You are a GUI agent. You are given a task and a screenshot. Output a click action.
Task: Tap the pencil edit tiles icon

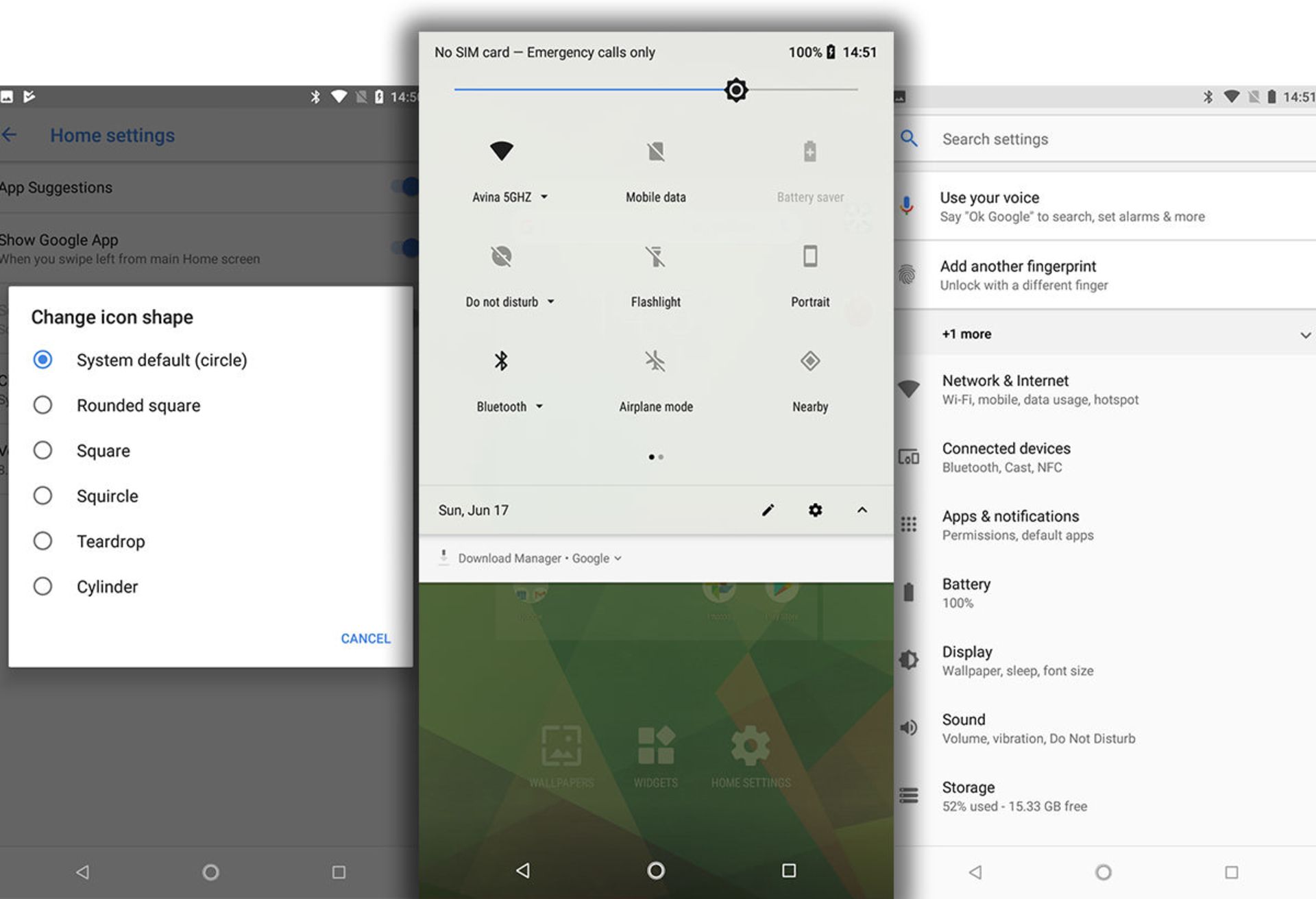pos(768,510)
